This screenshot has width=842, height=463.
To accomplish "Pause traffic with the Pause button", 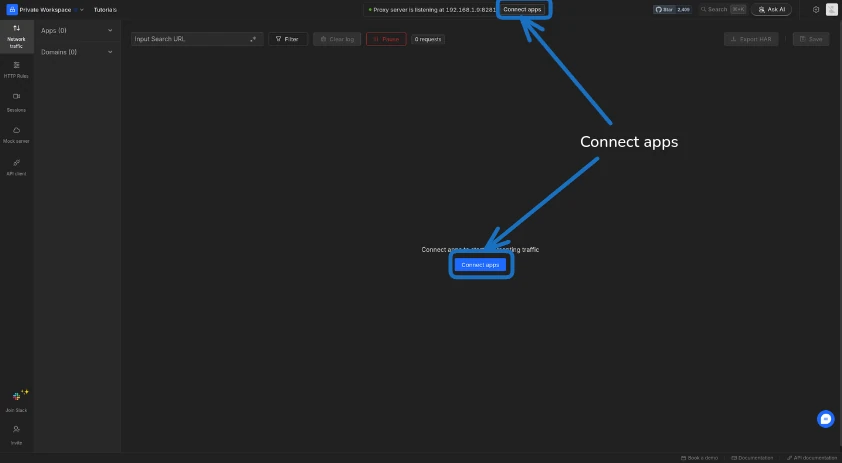I will pyautogui.click(x=386, y=39).
